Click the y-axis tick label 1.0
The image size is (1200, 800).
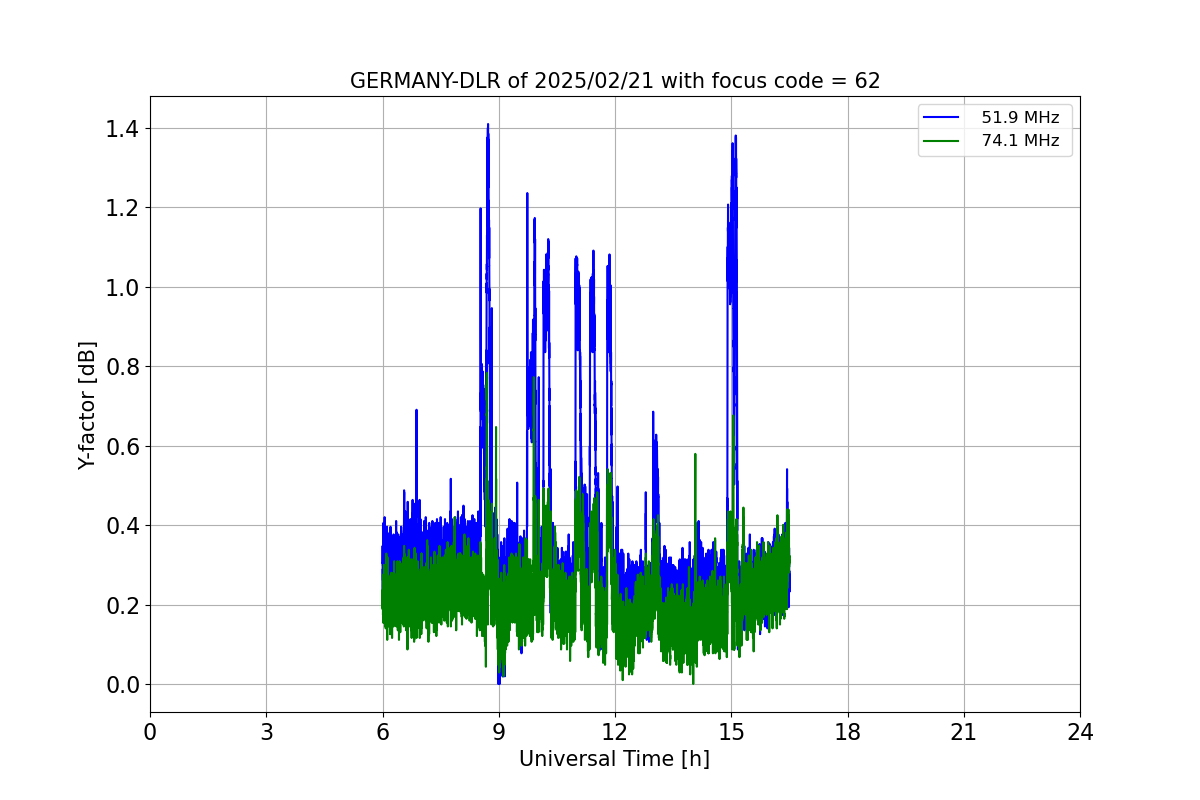click(122, 287)
